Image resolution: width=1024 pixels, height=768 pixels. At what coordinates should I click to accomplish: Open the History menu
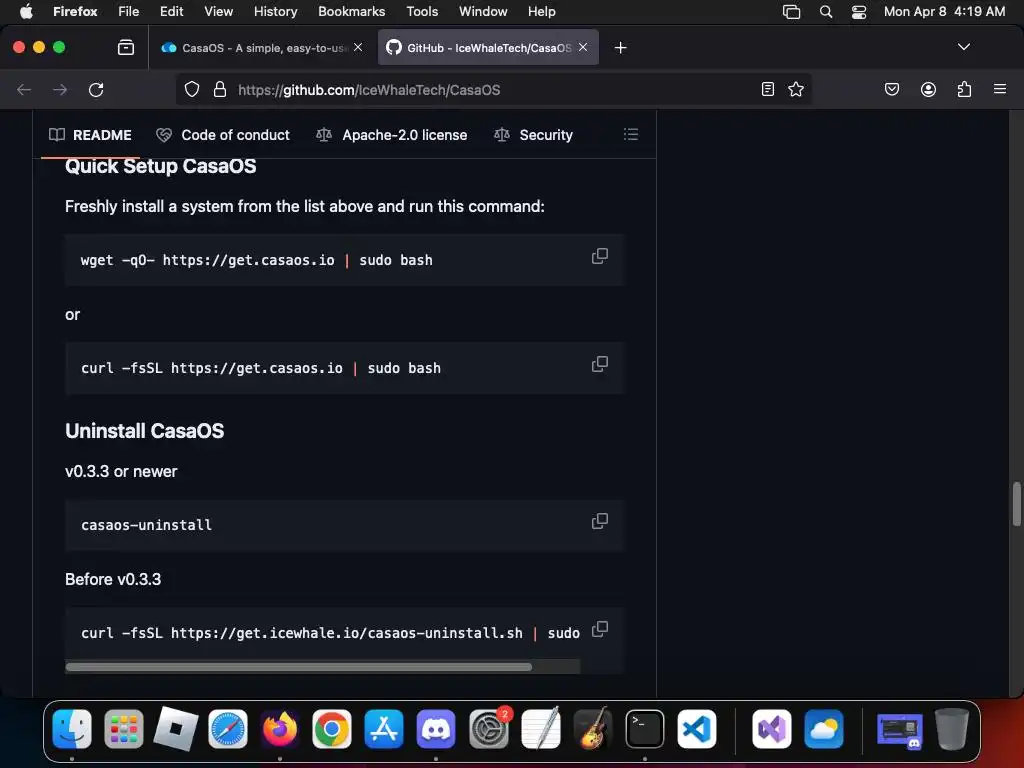click(275, 12)
